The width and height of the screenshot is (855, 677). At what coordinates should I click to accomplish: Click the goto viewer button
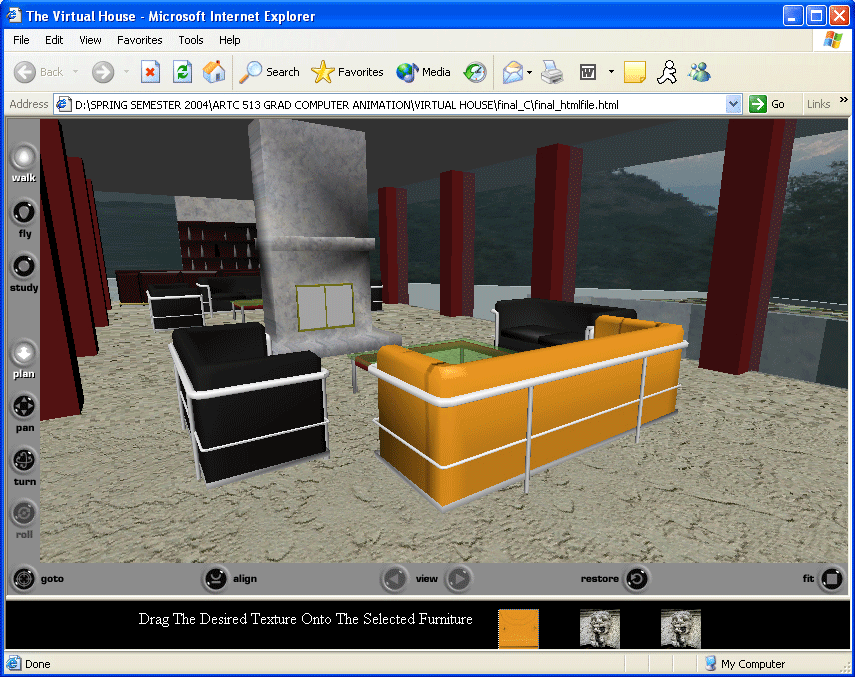[x=23, y=579]
